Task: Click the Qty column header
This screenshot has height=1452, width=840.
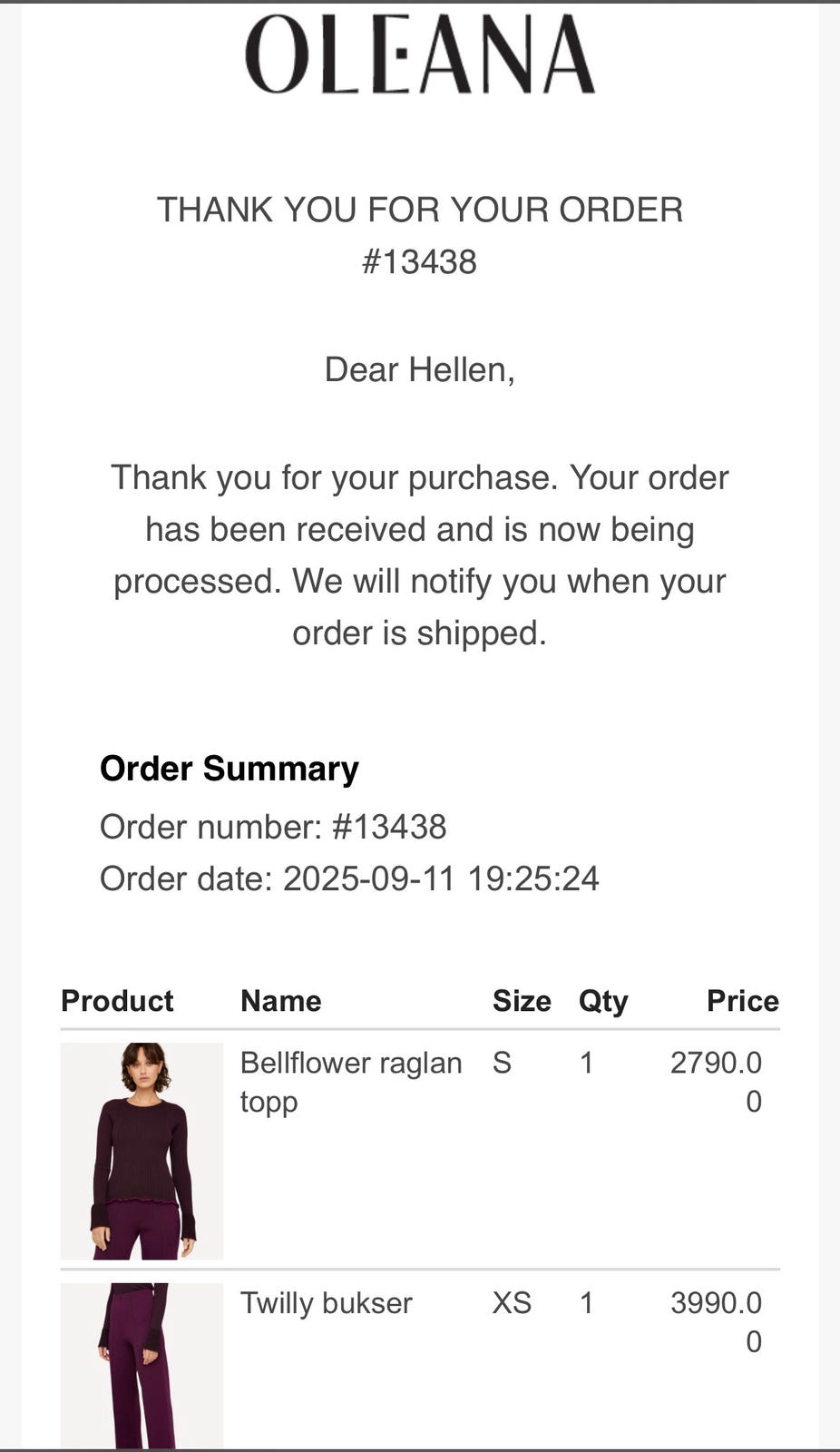Action: coord(603,1002)
